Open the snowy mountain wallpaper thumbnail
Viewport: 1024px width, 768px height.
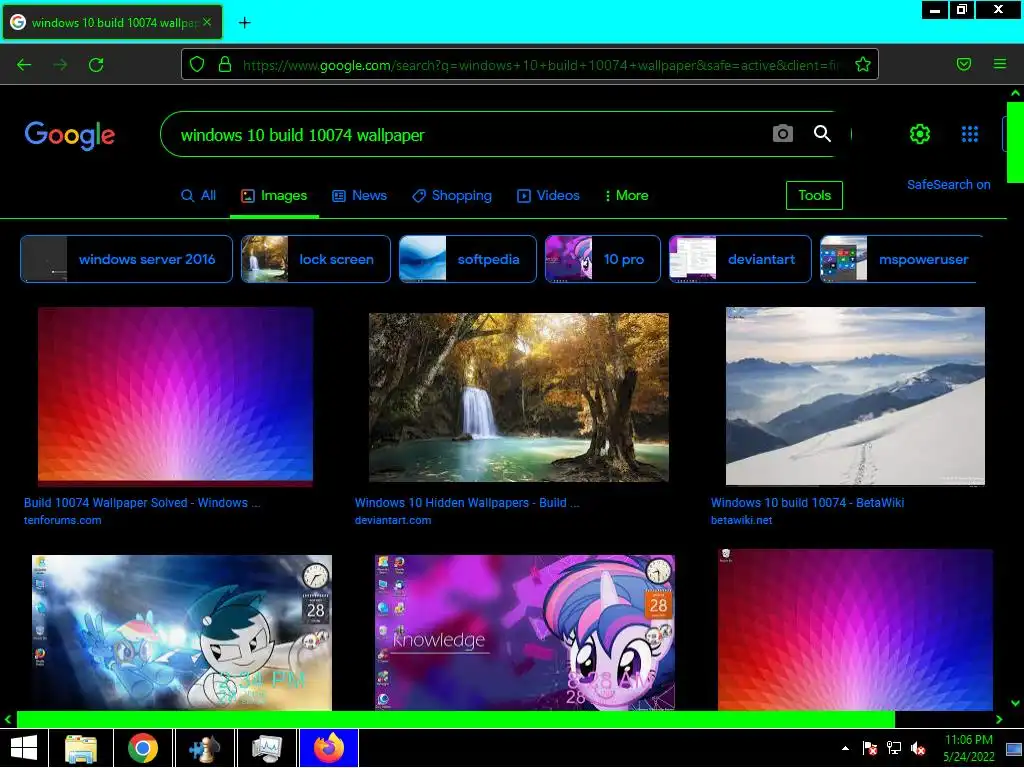(x=855, y=396)
